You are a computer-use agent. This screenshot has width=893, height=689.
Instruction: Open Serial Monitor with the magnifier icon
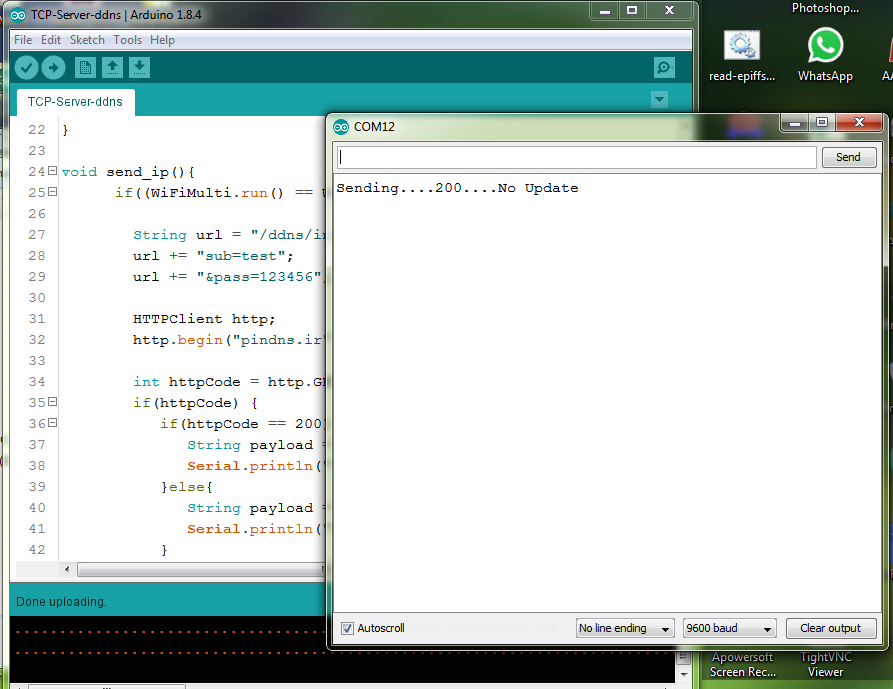pyautogui.click(x=664, y=68)
